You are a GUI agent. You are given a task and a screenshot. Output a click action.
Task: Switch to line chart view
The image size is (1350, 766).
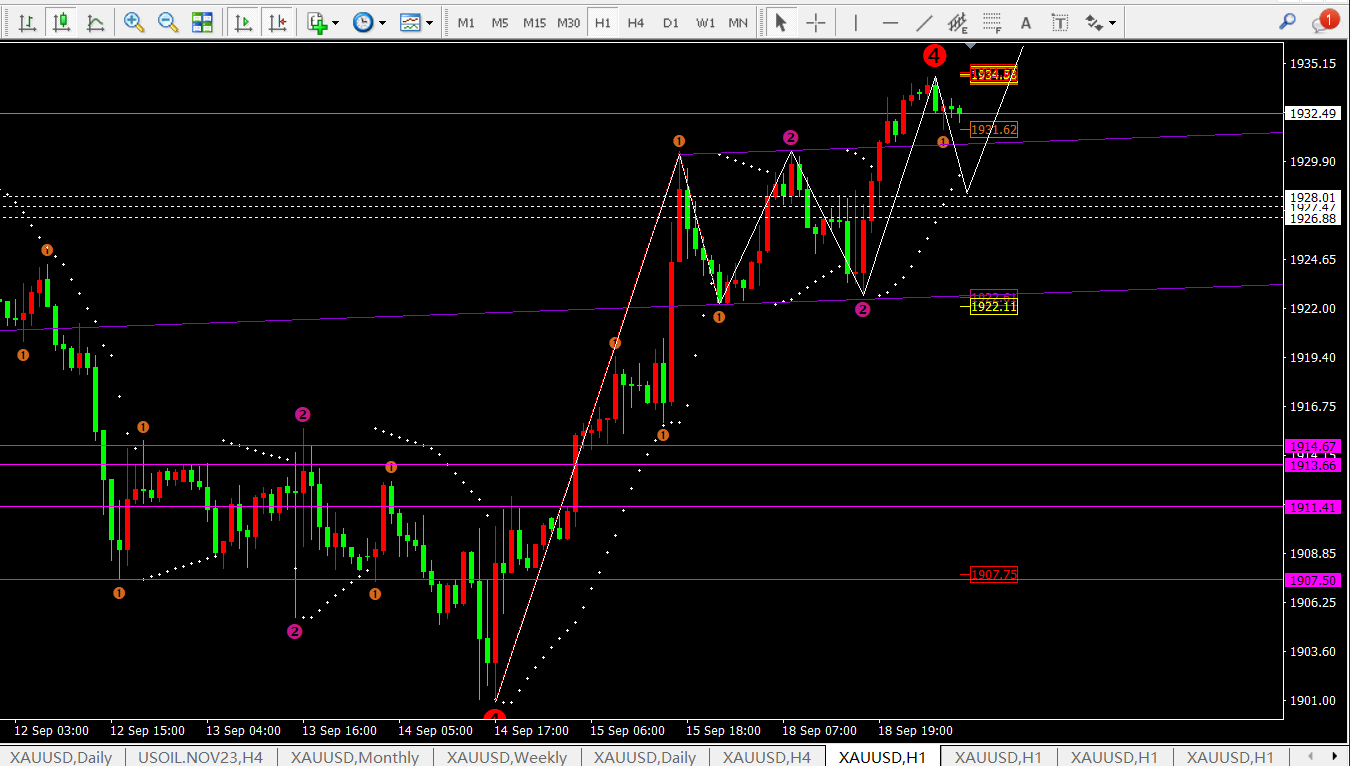[95, 22]
